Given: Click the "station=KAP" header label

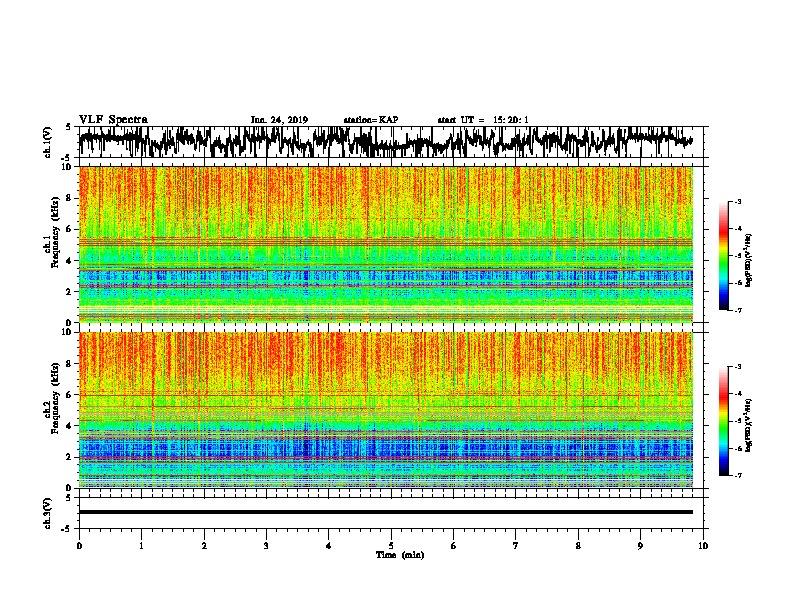Looking at the screenshot, I should coord(371,120).
